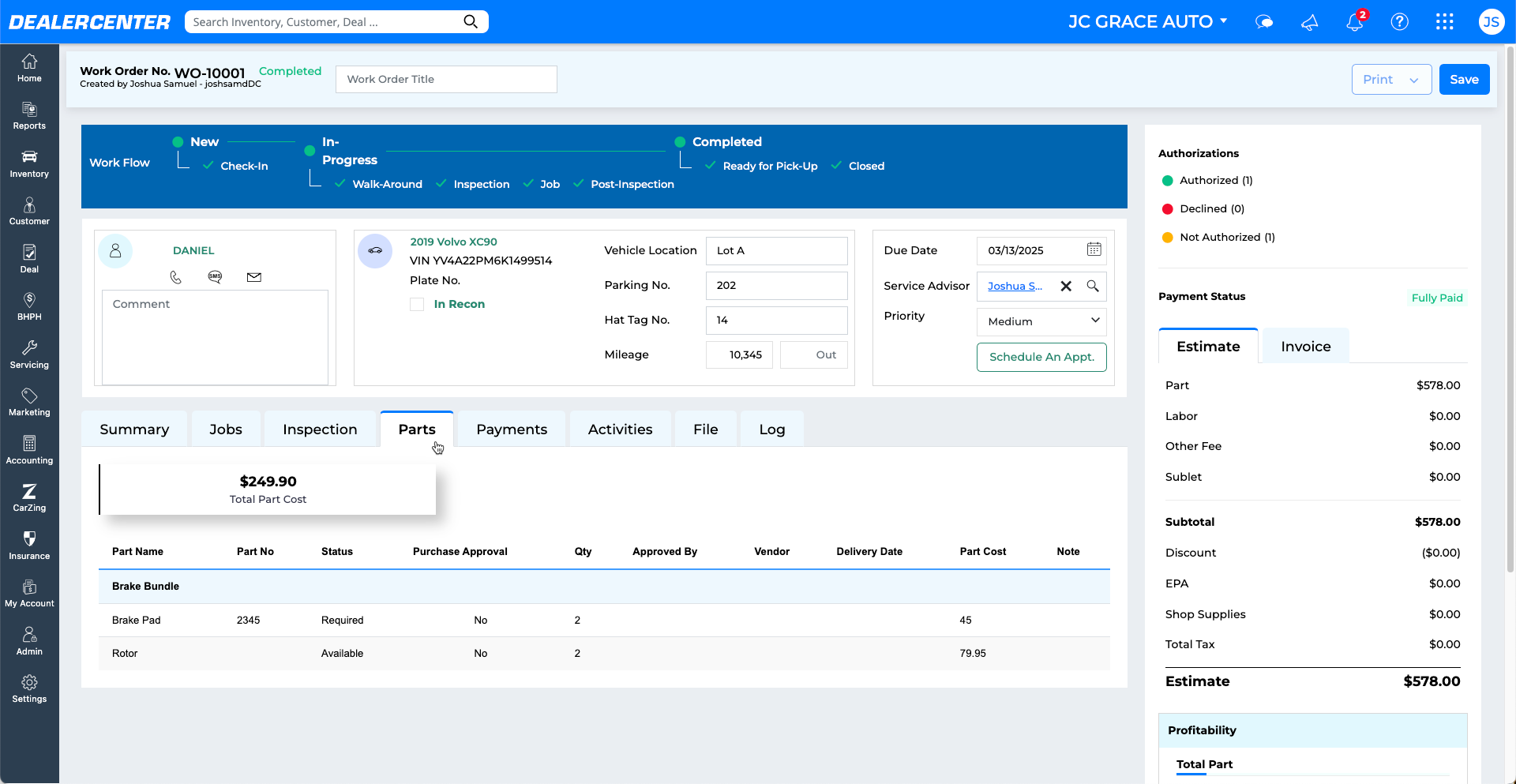Open Servicing section in sidebar
Viewport: 1516px width, 784px height.
coord(29,354)
